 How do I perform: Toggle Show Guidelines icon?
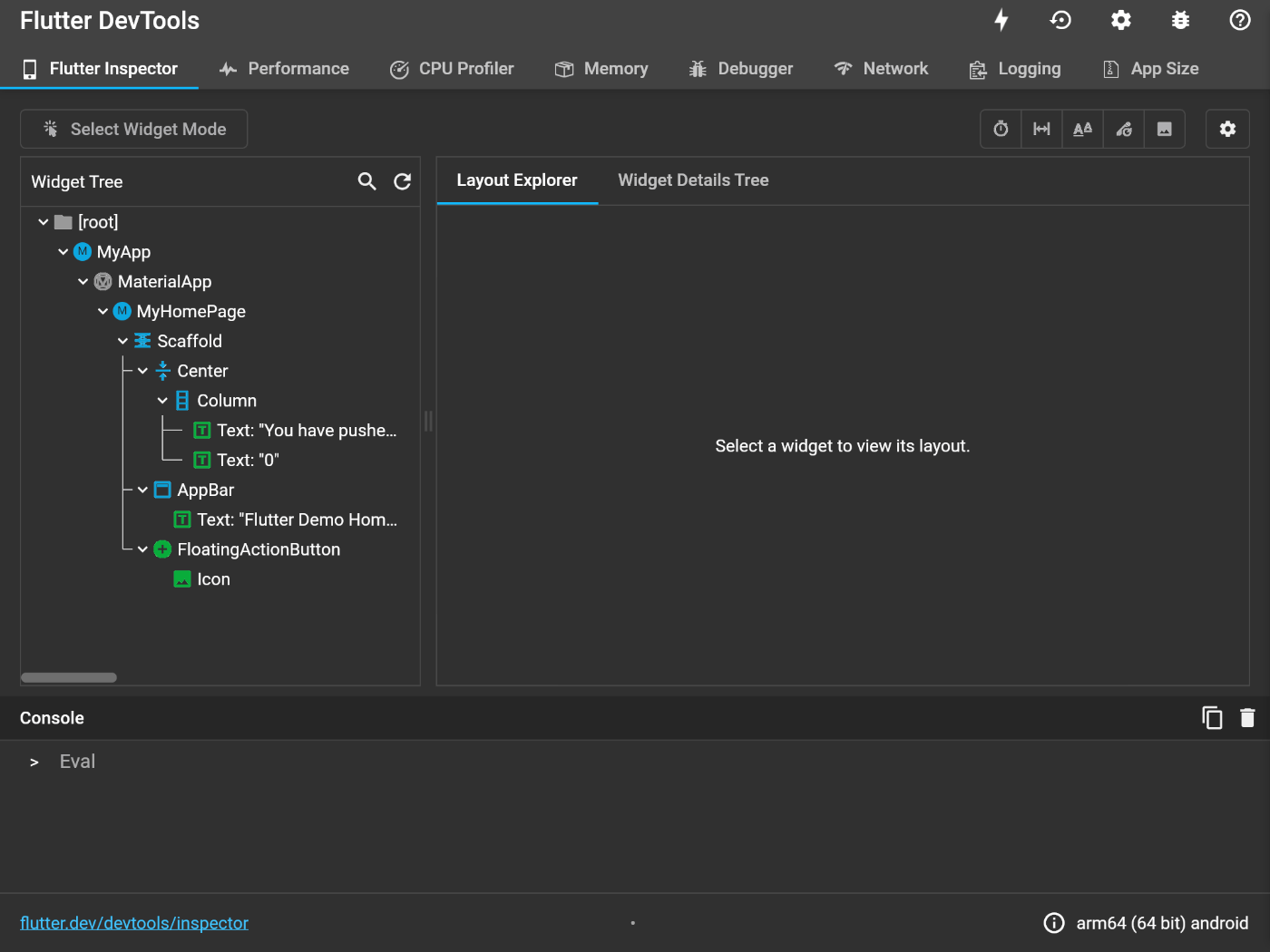click(1041, 129)
